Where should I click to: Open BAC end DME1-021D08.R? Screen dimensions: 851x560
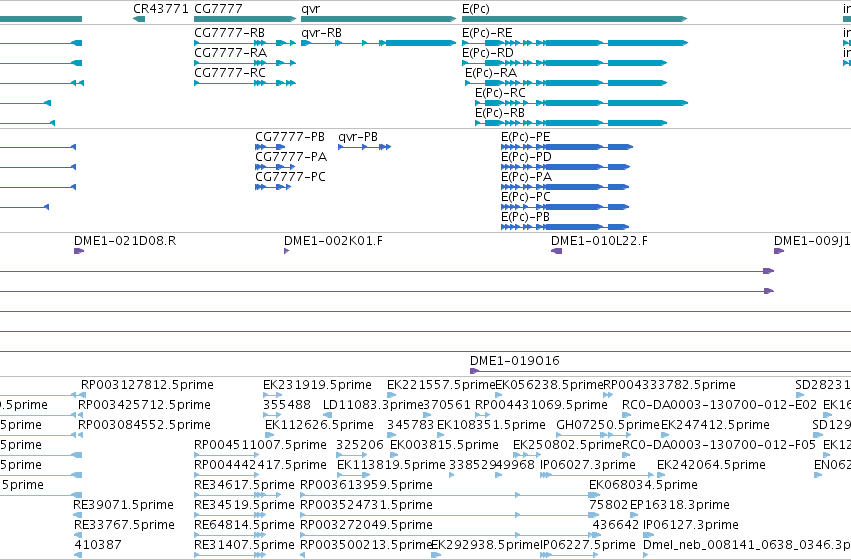(125, 241)
